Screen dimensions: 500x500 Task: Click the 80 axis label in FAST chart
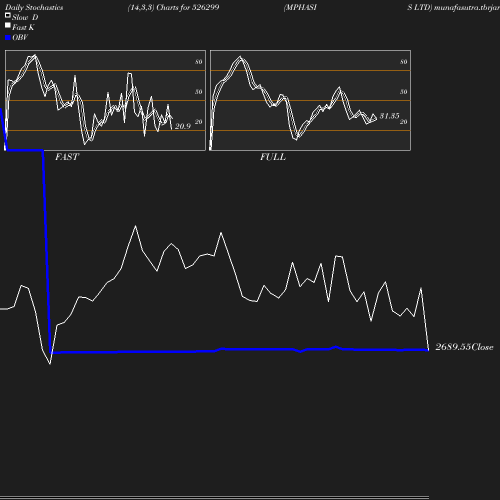[x=199, y=62]
